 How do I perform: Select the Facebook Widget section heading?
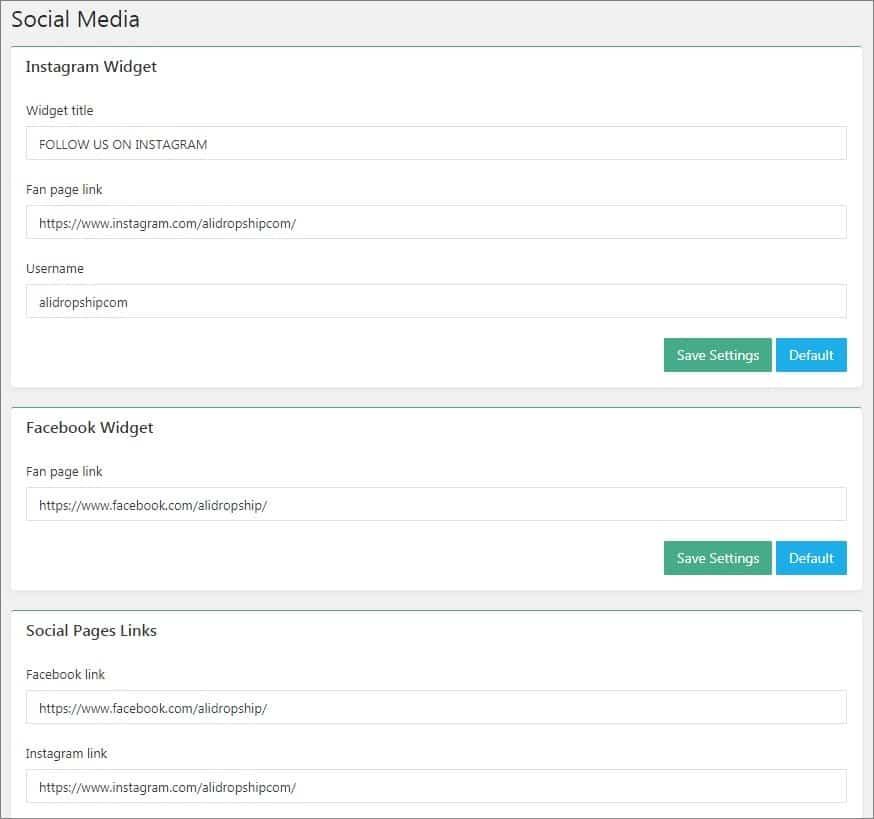(89, 428)
